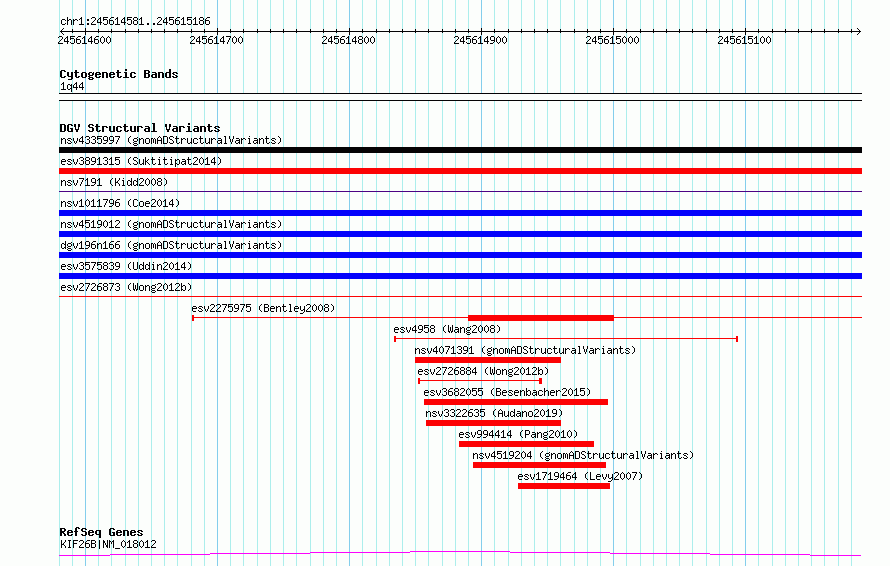
Task: Open esv994414 (Pang2010) variant label
Action: 518,434
